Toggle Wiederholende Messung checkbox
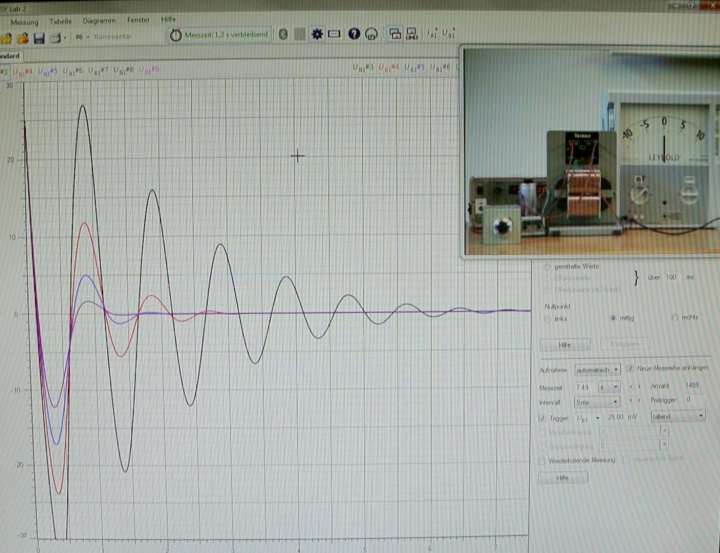 [542, 460]
